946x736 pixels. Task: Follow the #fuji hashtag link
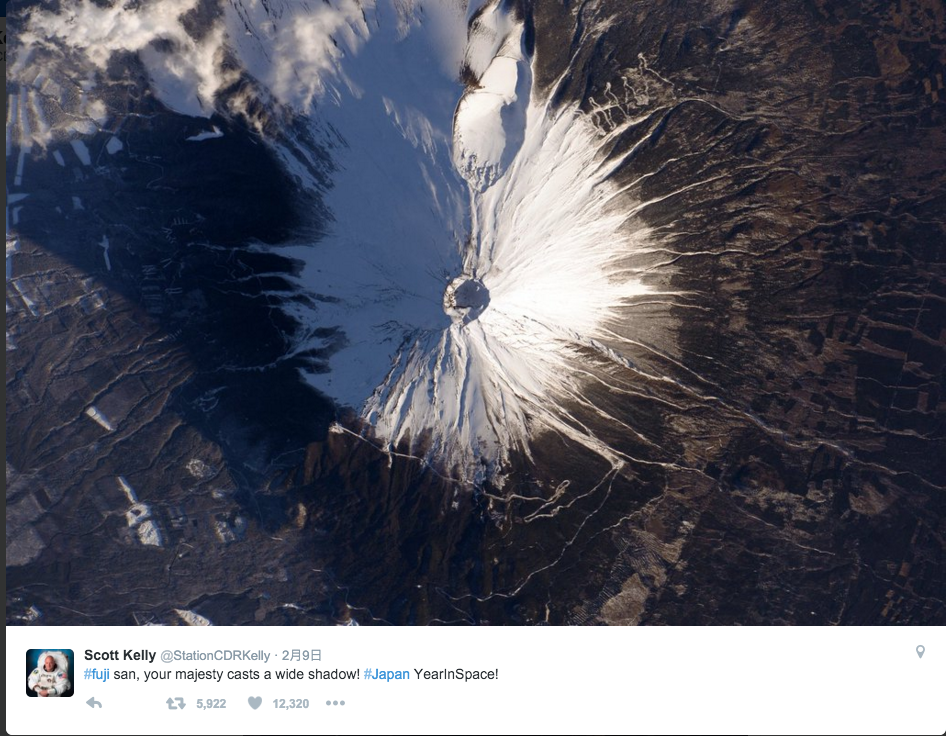[x=97, y=674]
